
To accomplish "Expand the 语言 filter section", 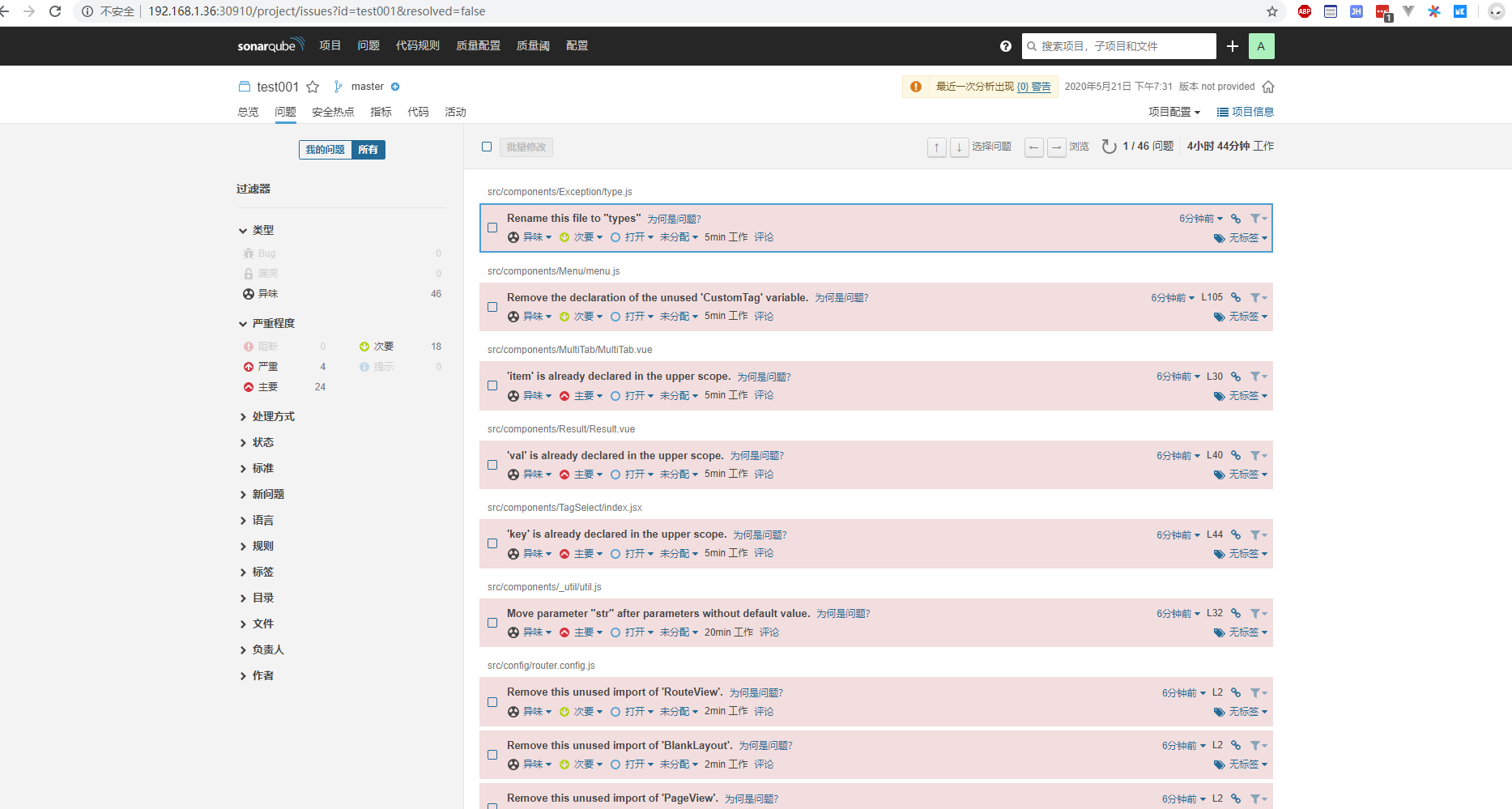I will click(x=258, y=520).
